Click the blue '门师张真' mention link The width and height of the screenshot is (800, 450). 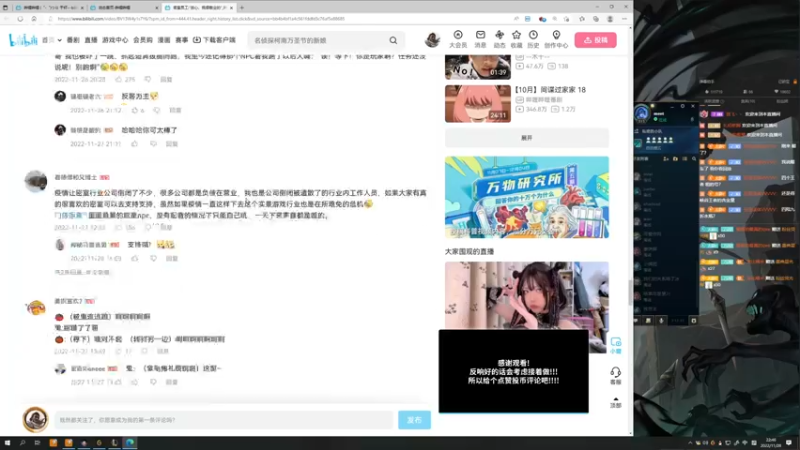coord(70,215)
